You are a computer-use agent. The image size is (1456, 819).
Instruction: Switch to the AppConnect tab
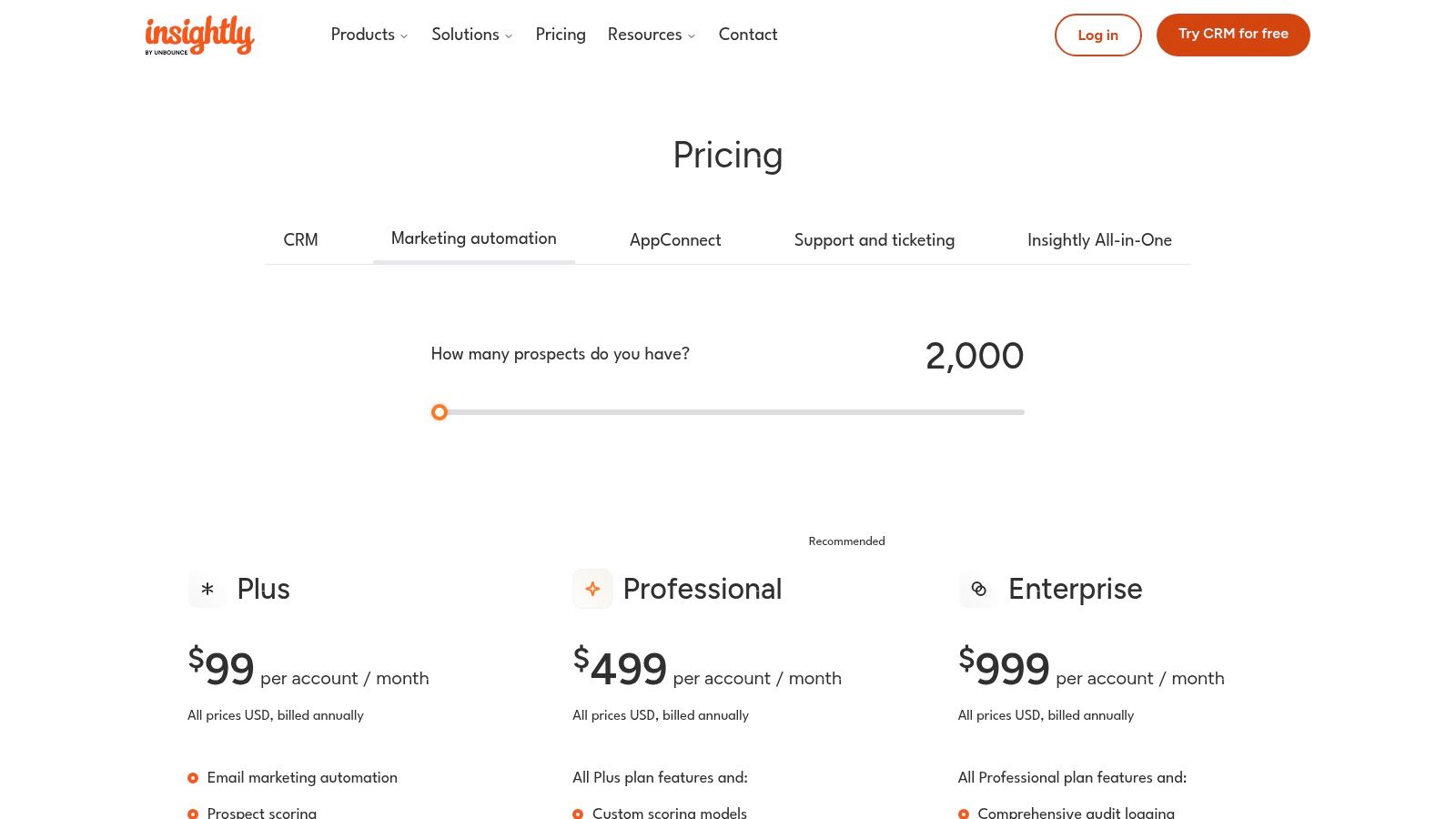tap(675, 240)
